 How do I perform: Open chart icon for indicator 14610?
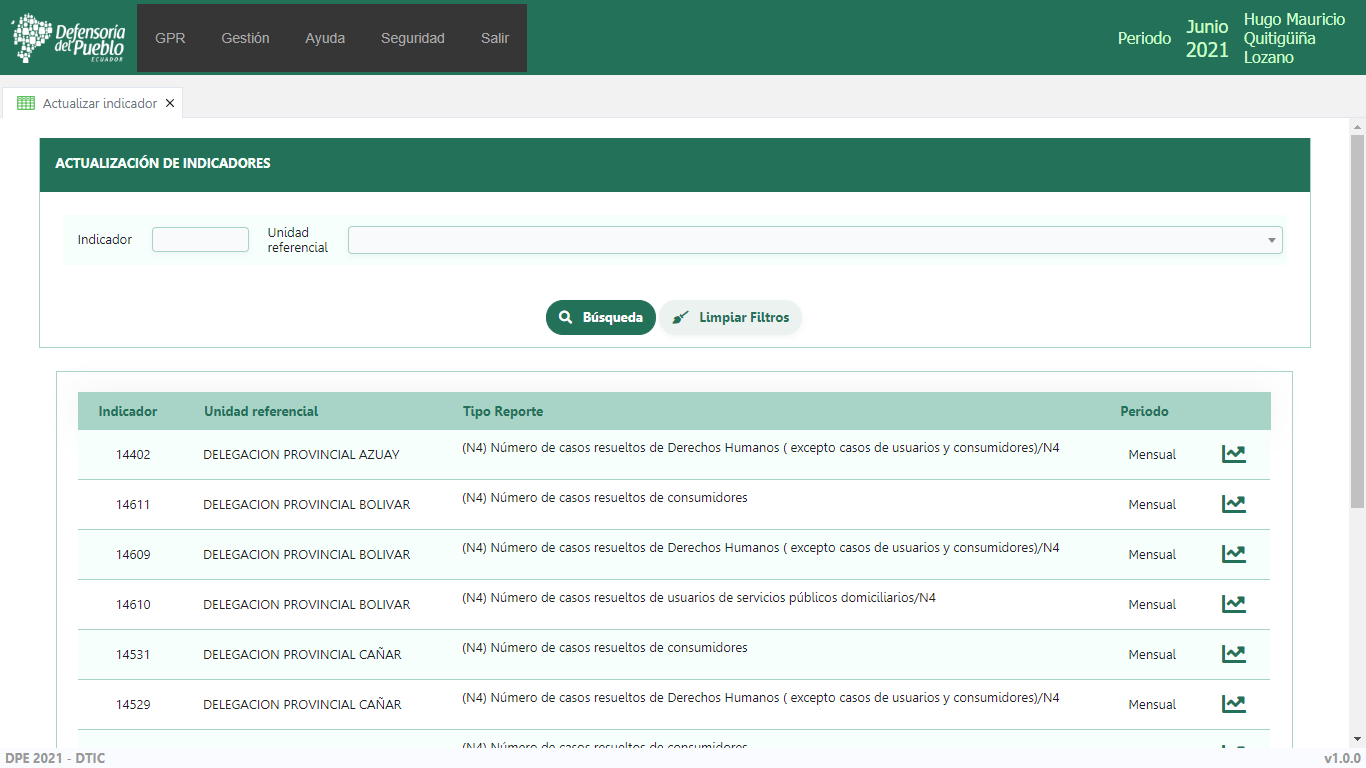coord(1234,604)
